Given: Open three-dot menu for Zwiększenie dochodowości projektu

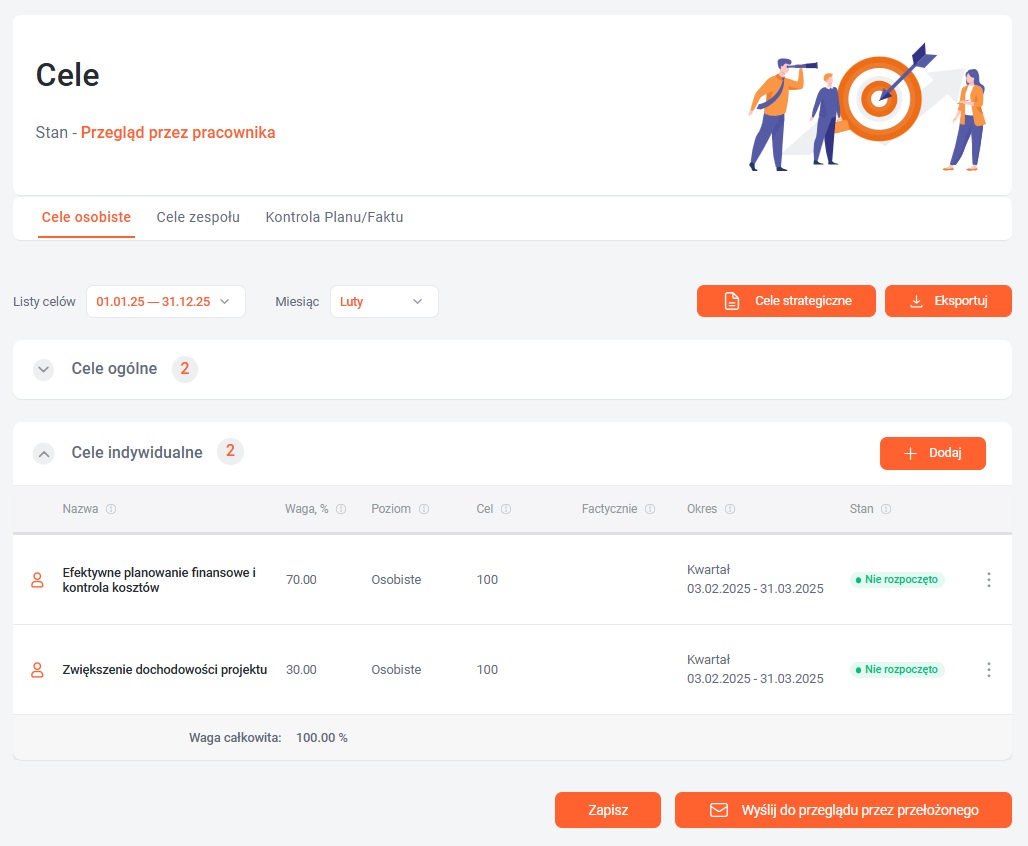Looking at the screenshot, I should (988, 670).
